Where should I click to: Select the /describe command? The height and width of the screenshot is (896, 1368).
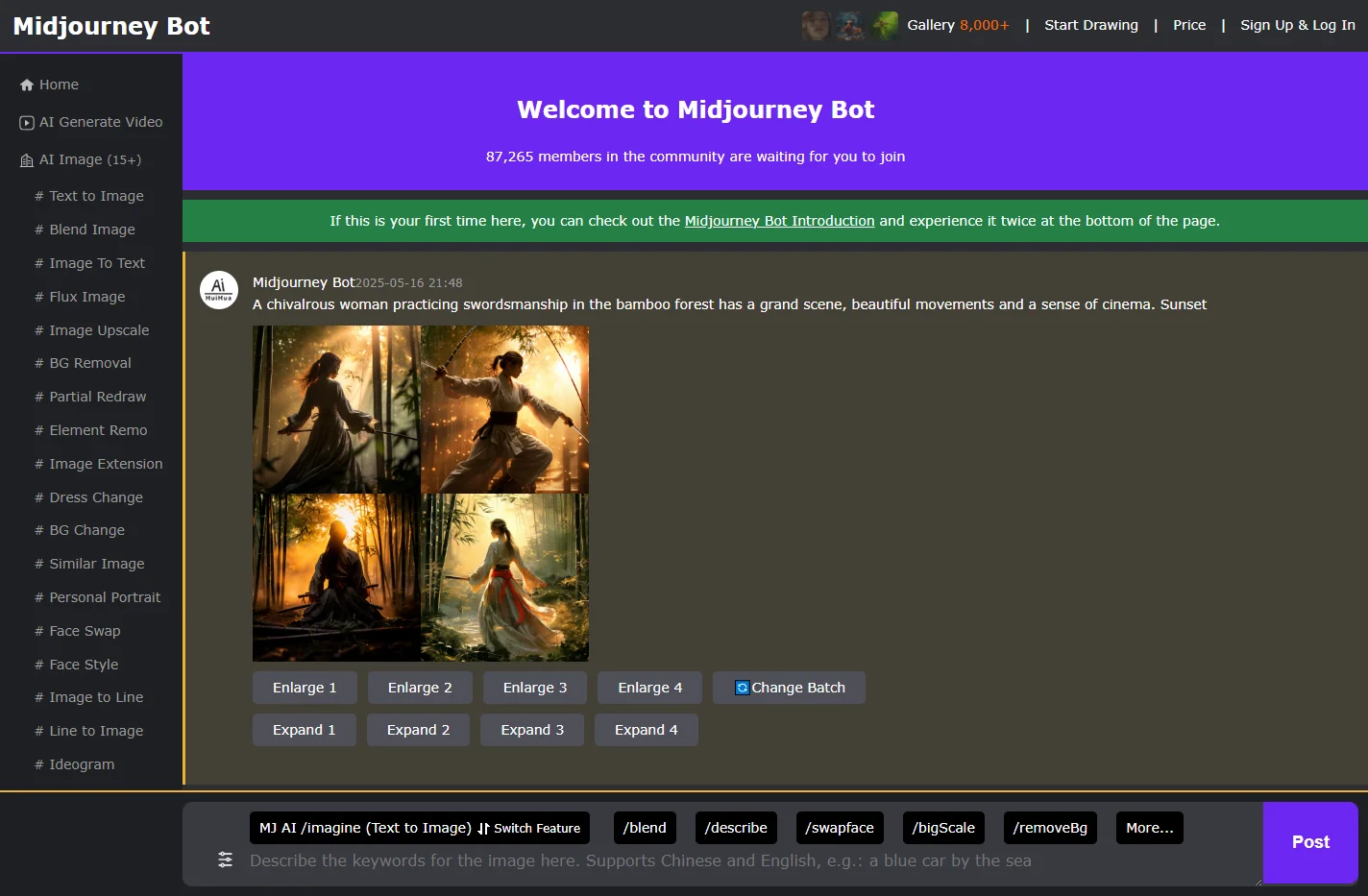click(736, 828)
